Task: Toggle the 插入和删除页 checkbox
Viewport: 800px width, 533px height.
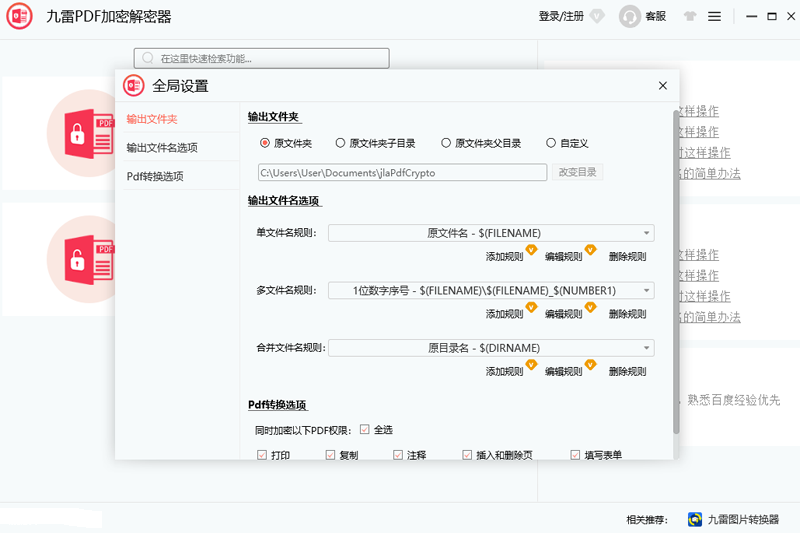Action: tap(467, 454)
